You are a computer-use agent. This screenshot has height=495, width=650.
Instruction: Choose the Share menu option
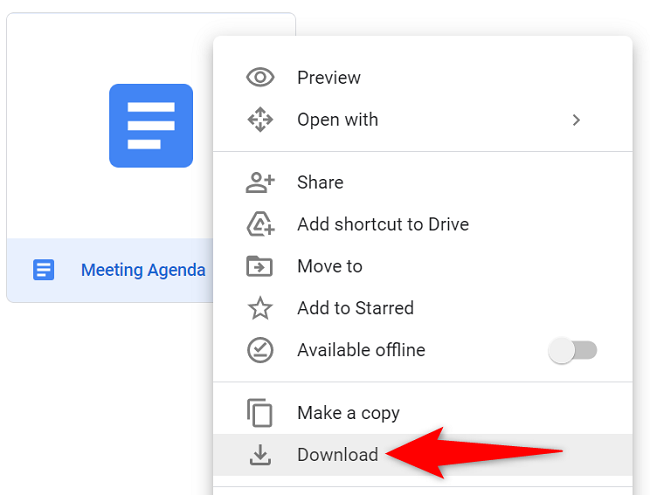[423, 182]
